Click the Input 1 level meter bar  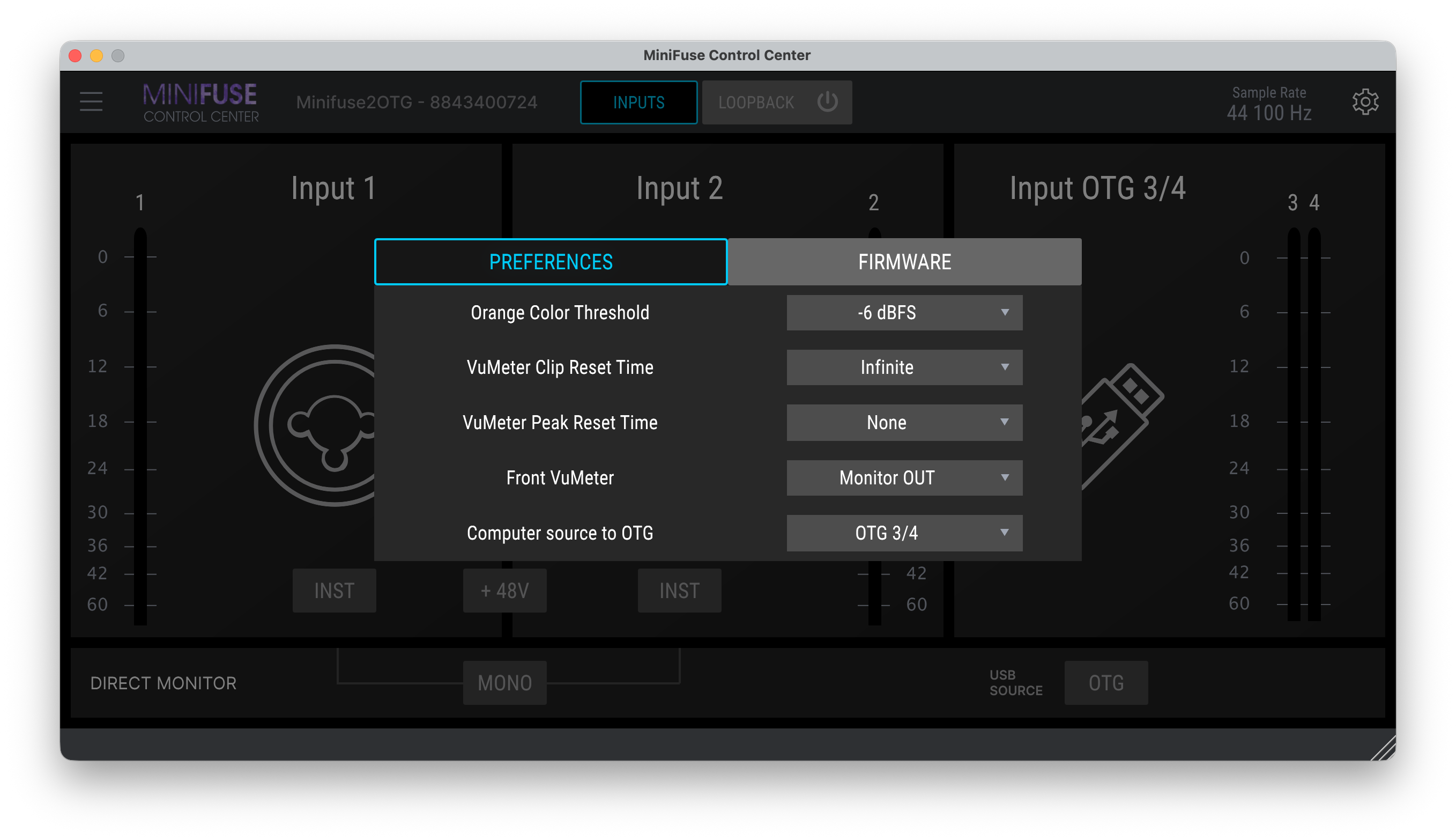[140, 427]
